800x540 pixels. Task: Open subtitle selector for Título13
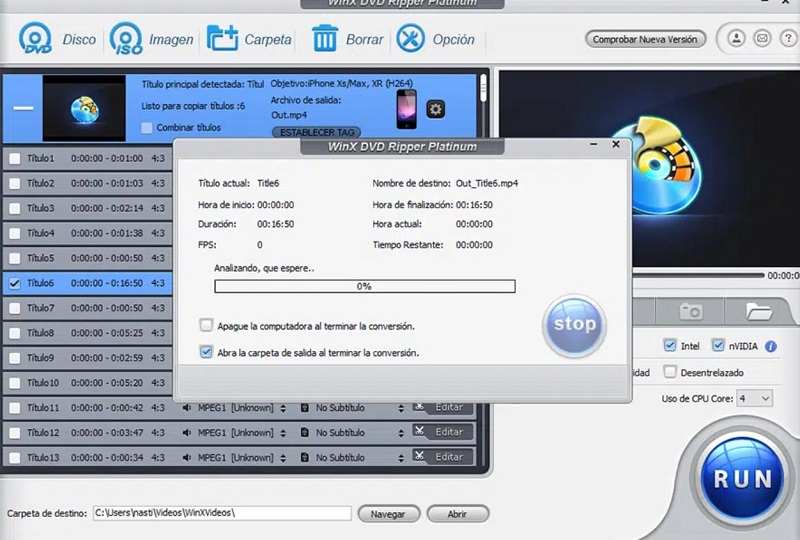tap(401, 458)
